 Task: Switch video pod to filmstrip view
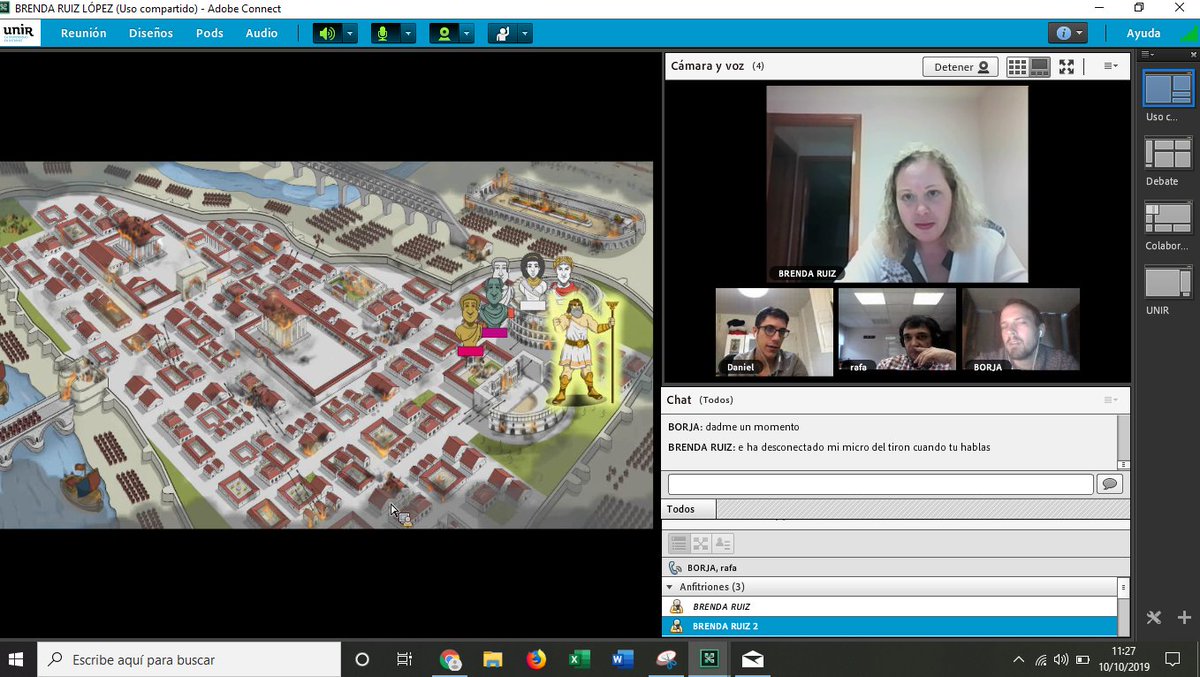point(1039,67)
